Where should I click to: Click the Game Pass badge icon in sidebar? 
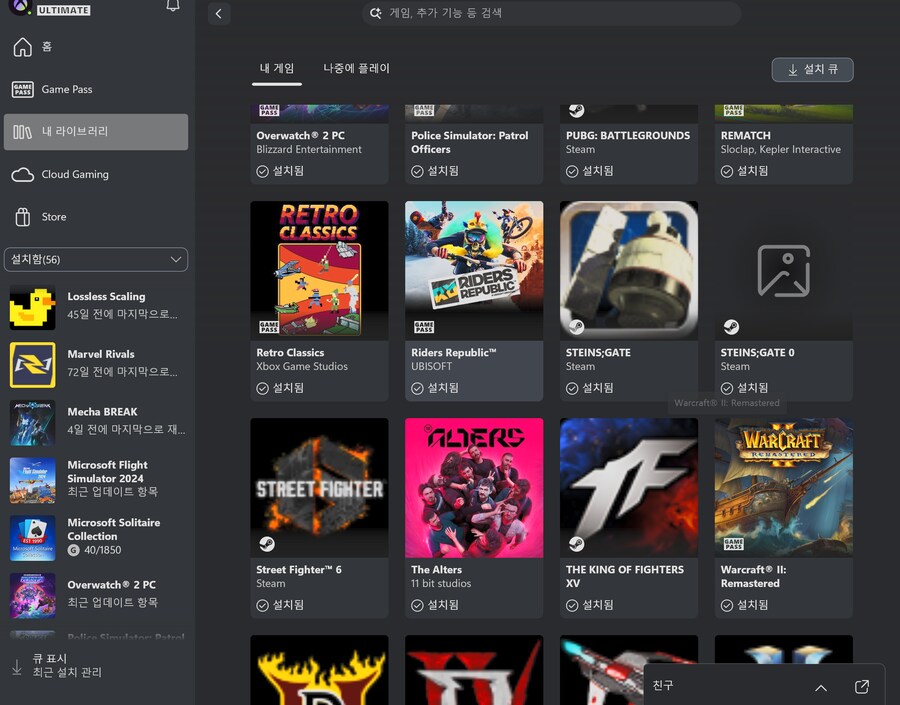click(23, 90)
